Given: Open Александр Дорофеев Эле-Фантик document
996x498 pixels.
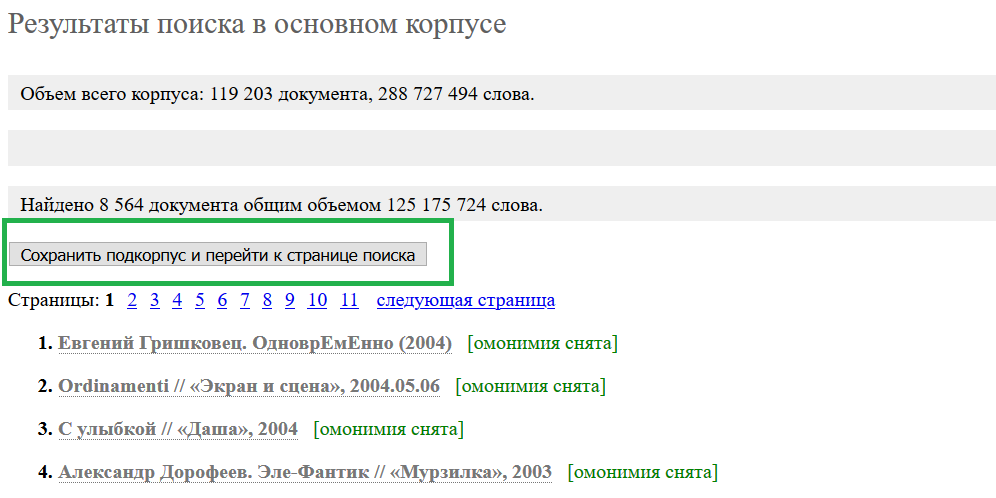Looking at the screenshot, I should (305, 472).
